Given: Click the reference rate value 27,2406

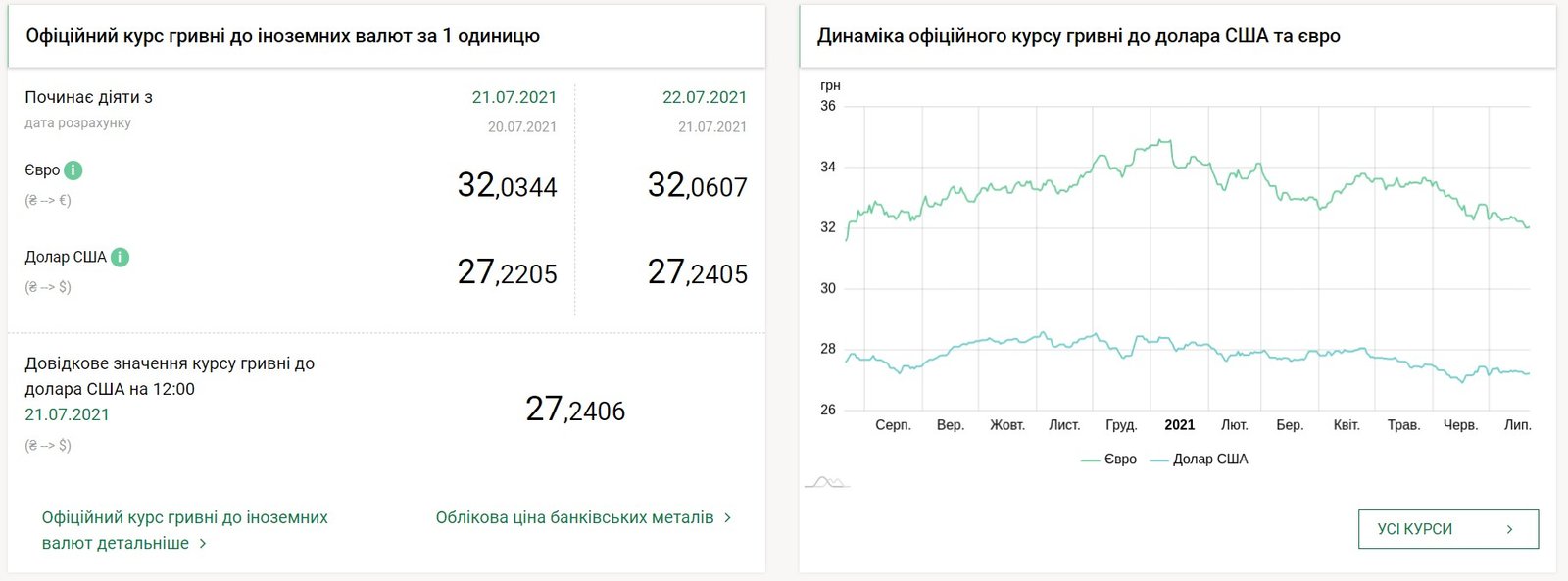Looking at the screenshot, I should coord(575,410).
